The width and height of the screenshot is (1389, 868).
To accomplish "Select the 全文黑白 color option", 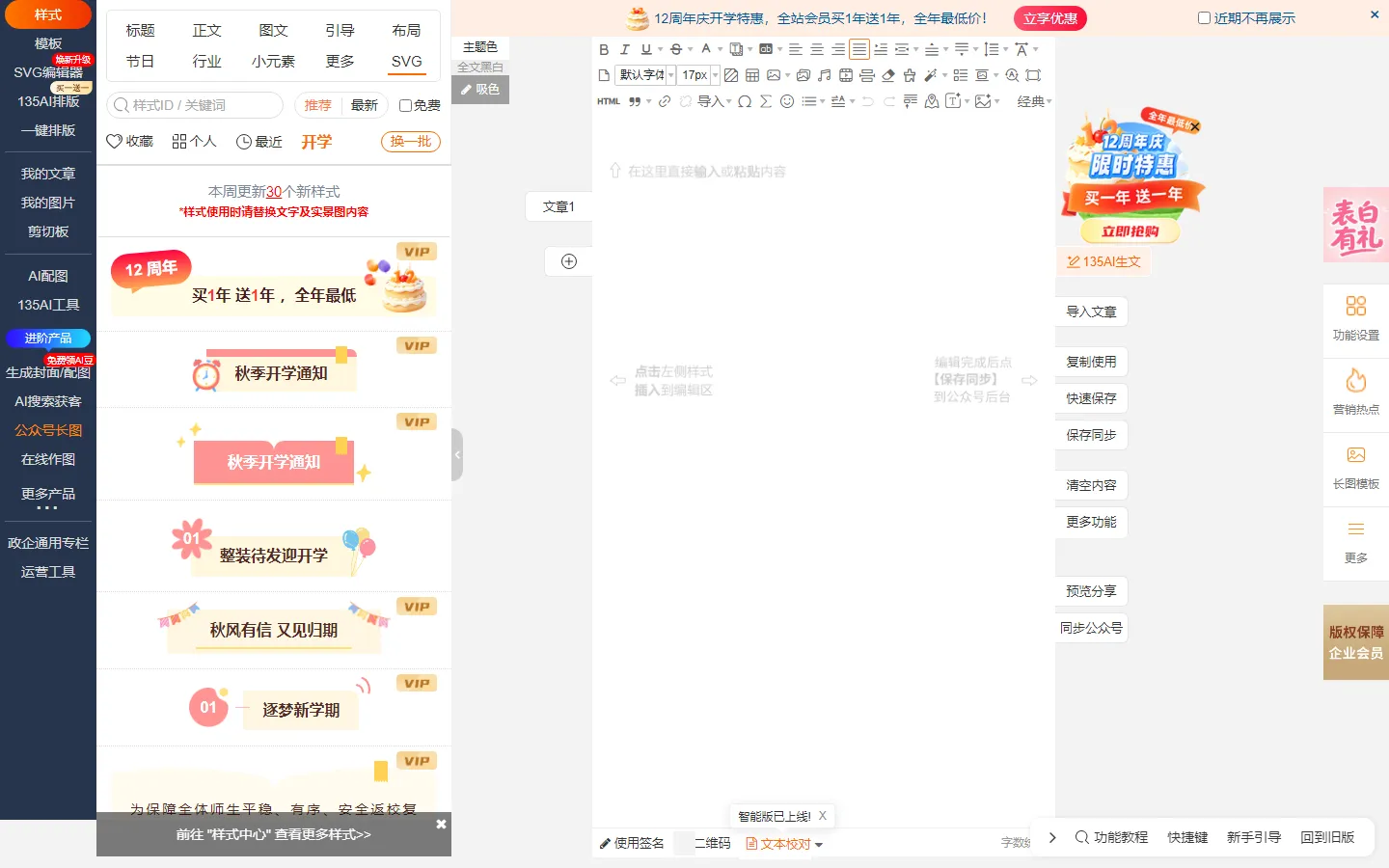I will [x=480, y=68].
